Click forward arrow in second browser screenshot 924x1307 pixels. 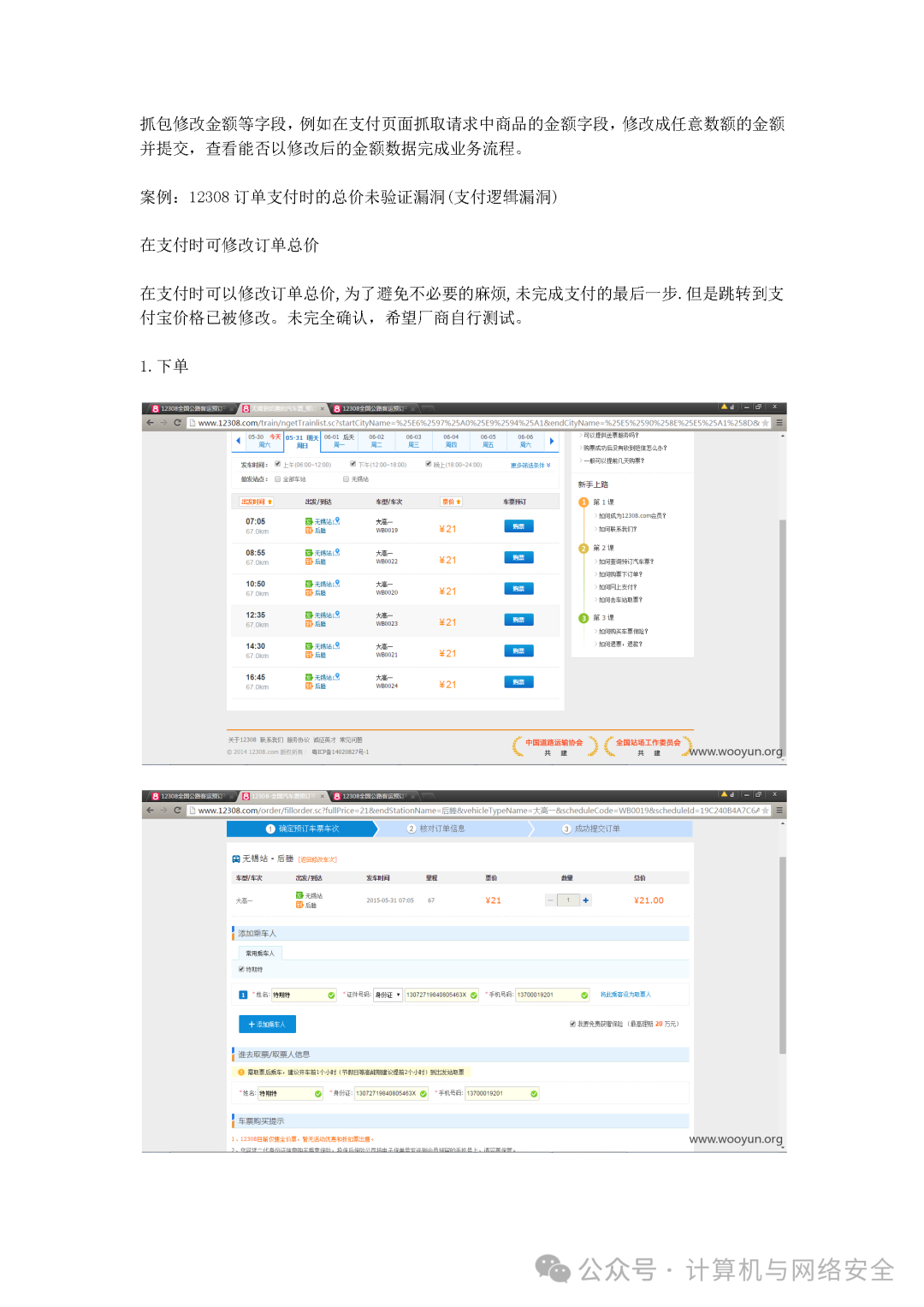click(163, 811)
